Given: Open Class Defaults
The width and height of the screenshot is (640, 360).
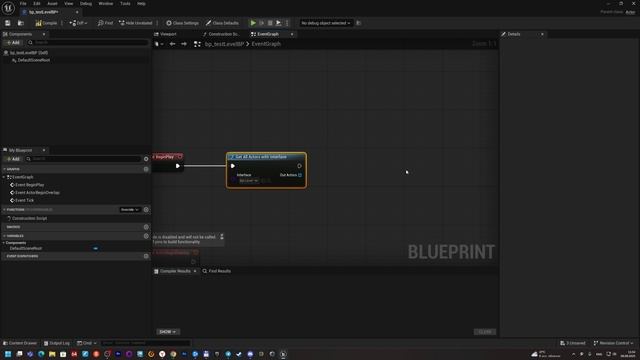Looking at the screenshot, I should pos(222,23).
